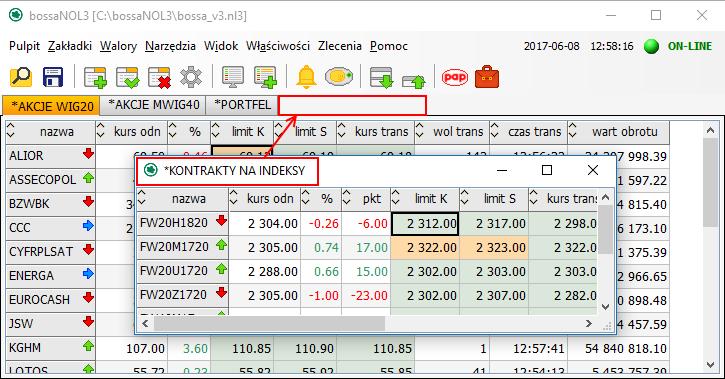Close the KONTRAKTY NA INDEKSY window
The width and height of the screenshot is (725, 379).
tap(593, 171)
